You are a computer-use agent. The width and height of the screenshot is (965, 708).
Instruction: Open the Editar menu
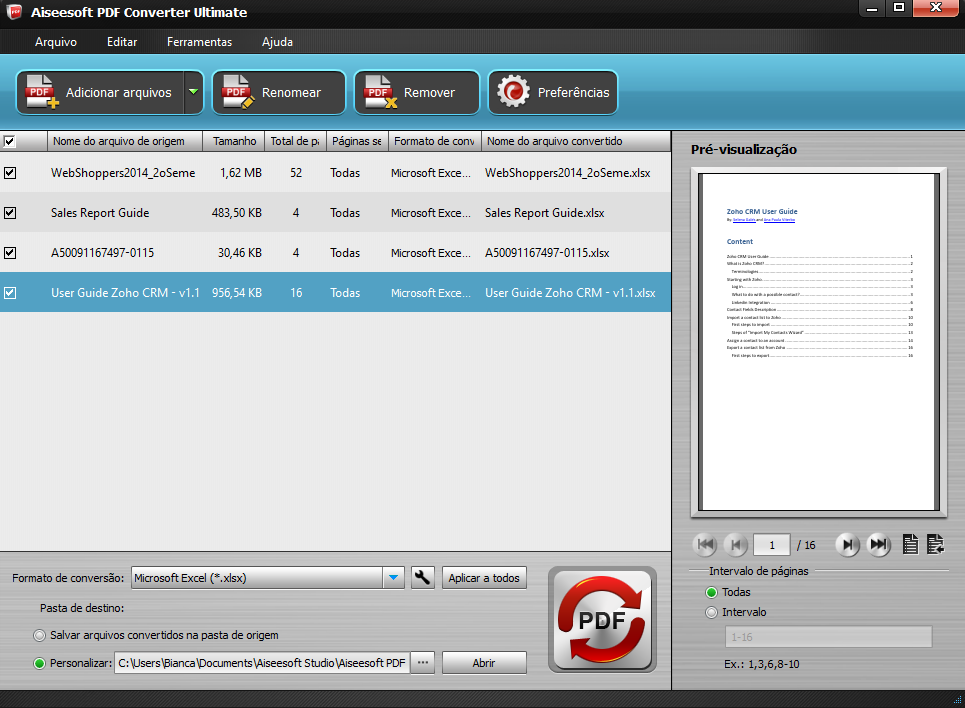tap(122, 42)
